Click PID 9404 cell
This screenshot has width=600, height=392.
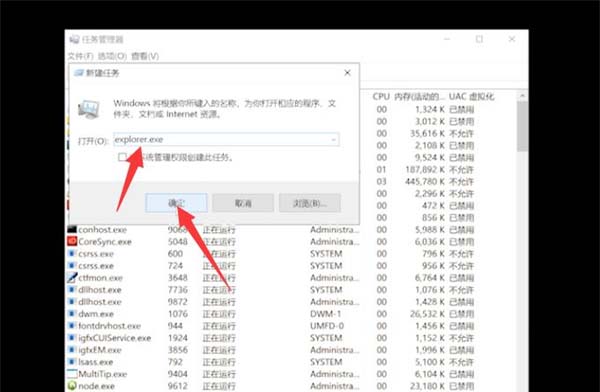pos(178,374)
